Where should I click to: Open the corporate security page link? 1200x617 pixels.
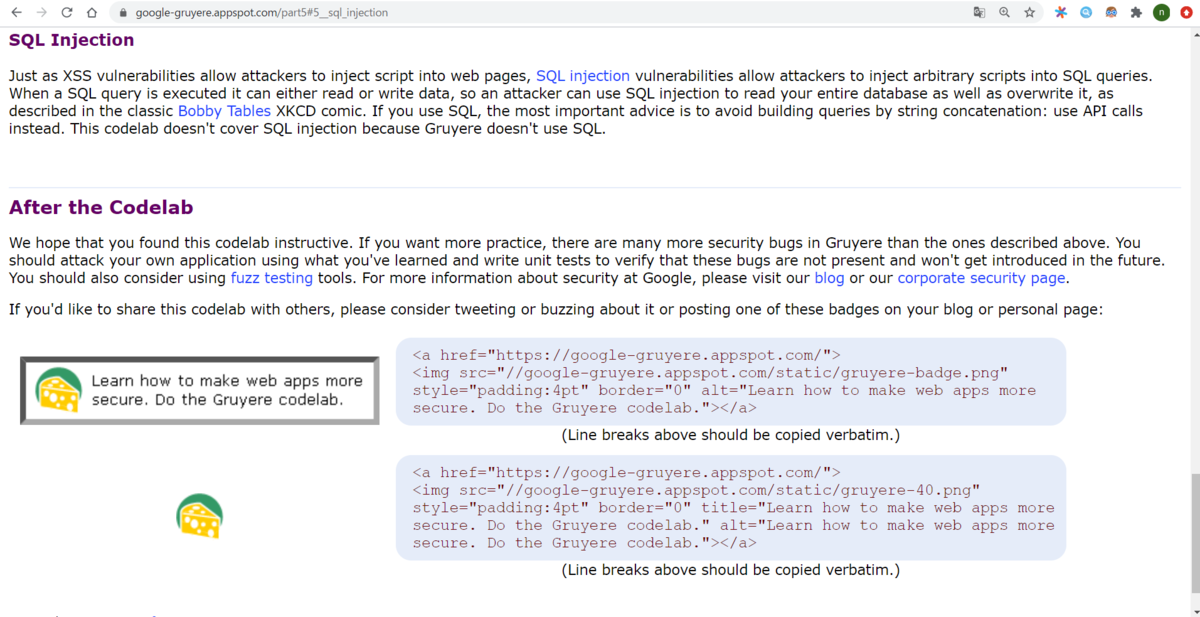click(982, 278)
